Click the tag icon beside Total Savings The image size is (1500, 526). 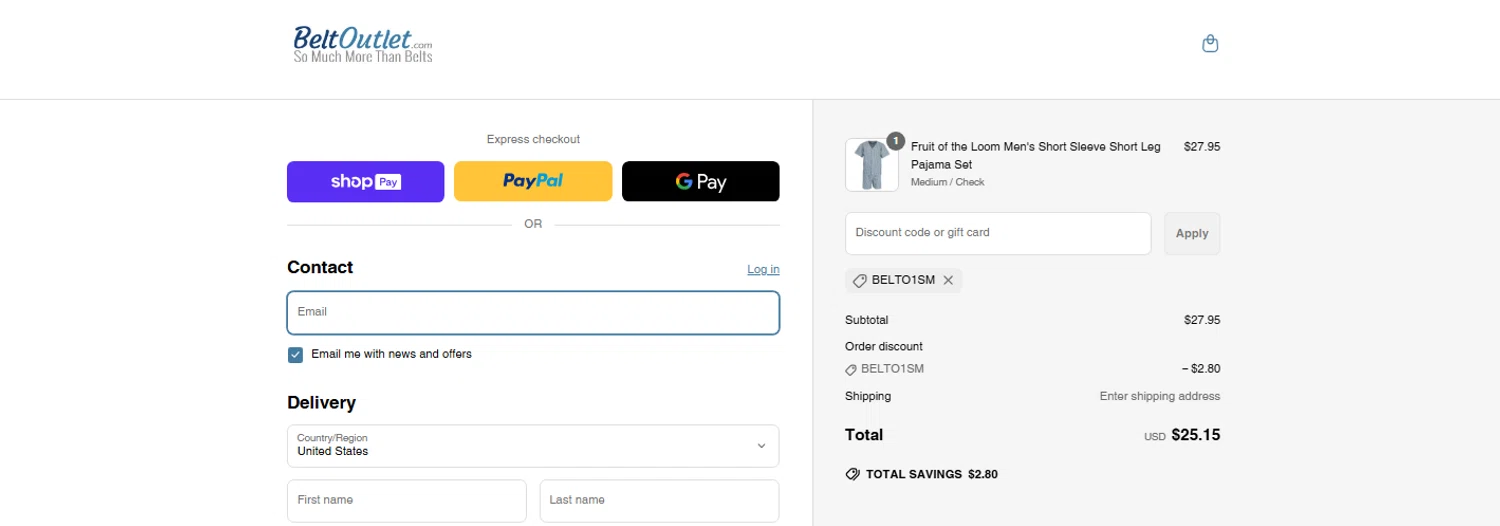(x=852, y=474)
